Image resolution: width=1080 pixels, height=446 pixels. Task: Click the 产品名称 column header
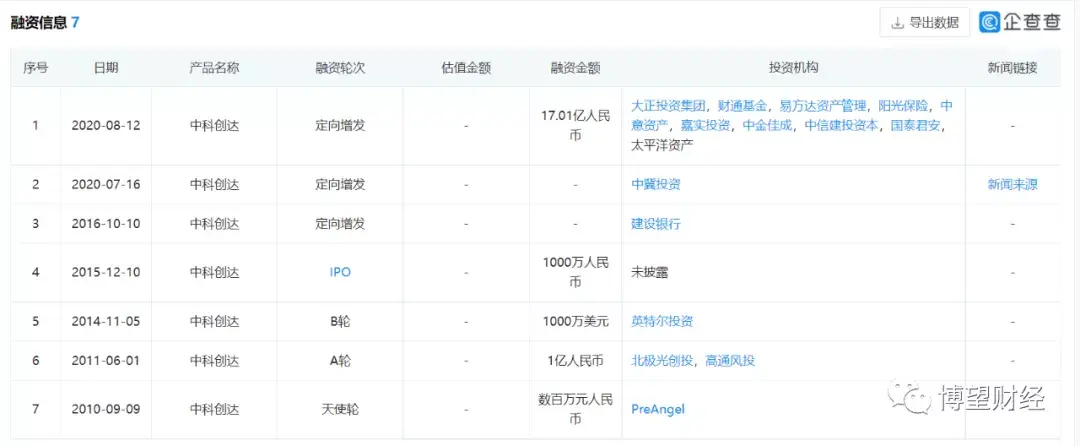214,68
